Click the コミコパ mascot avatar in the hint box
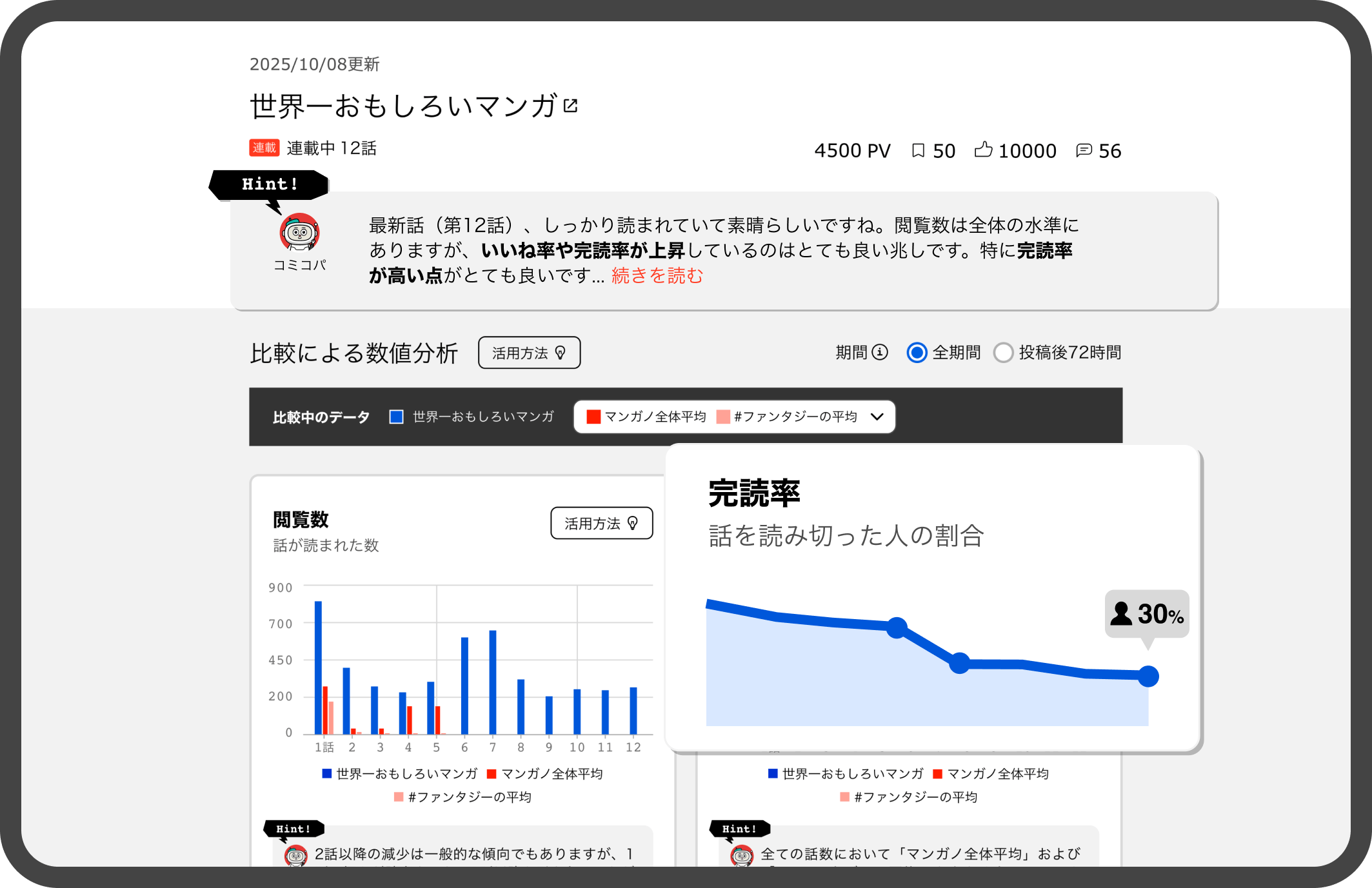Viewport: 1372px width, 888px height. coord(299,232)
